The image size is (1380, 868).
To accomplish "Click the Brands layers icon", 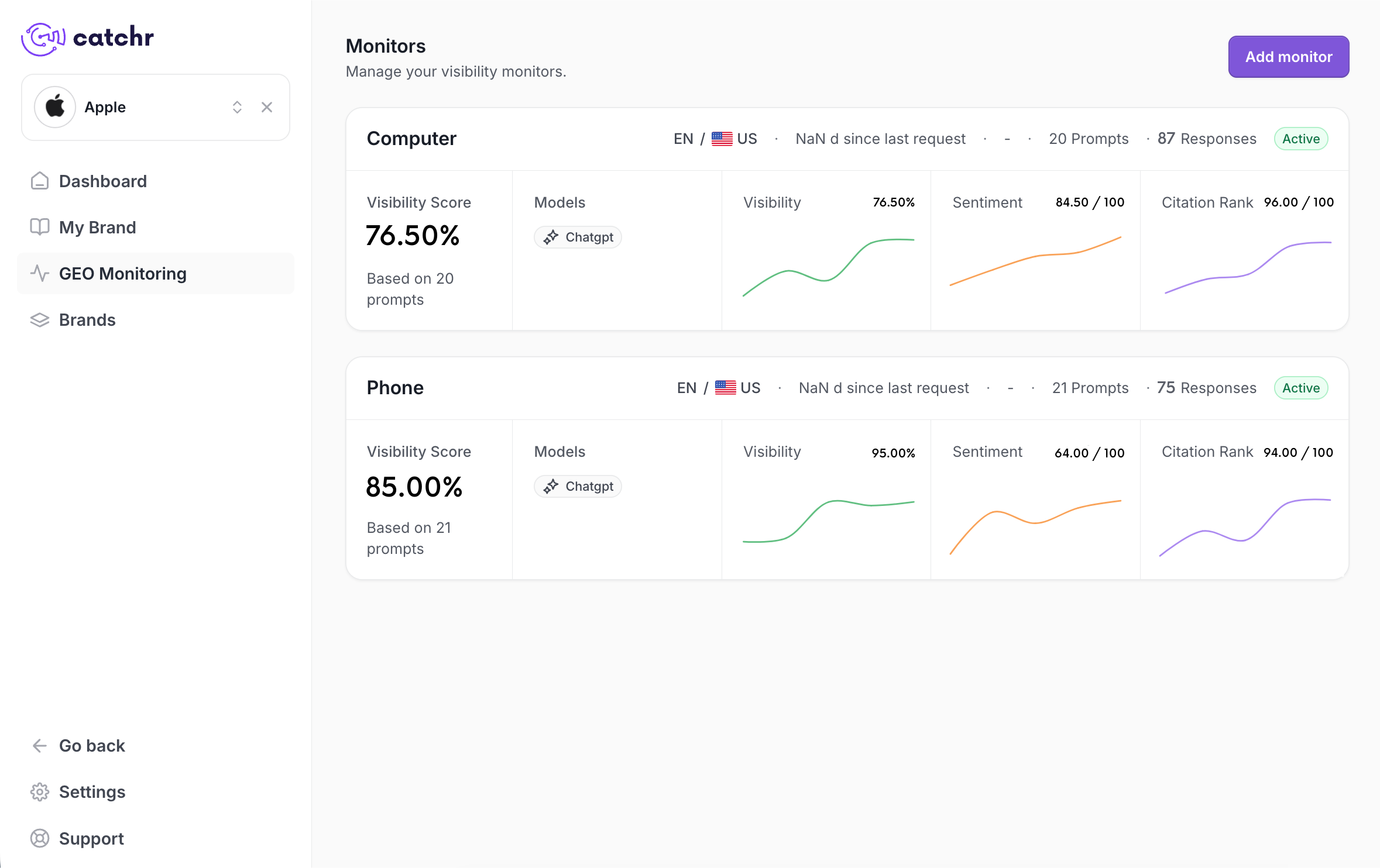I will (x=39, y=320).
